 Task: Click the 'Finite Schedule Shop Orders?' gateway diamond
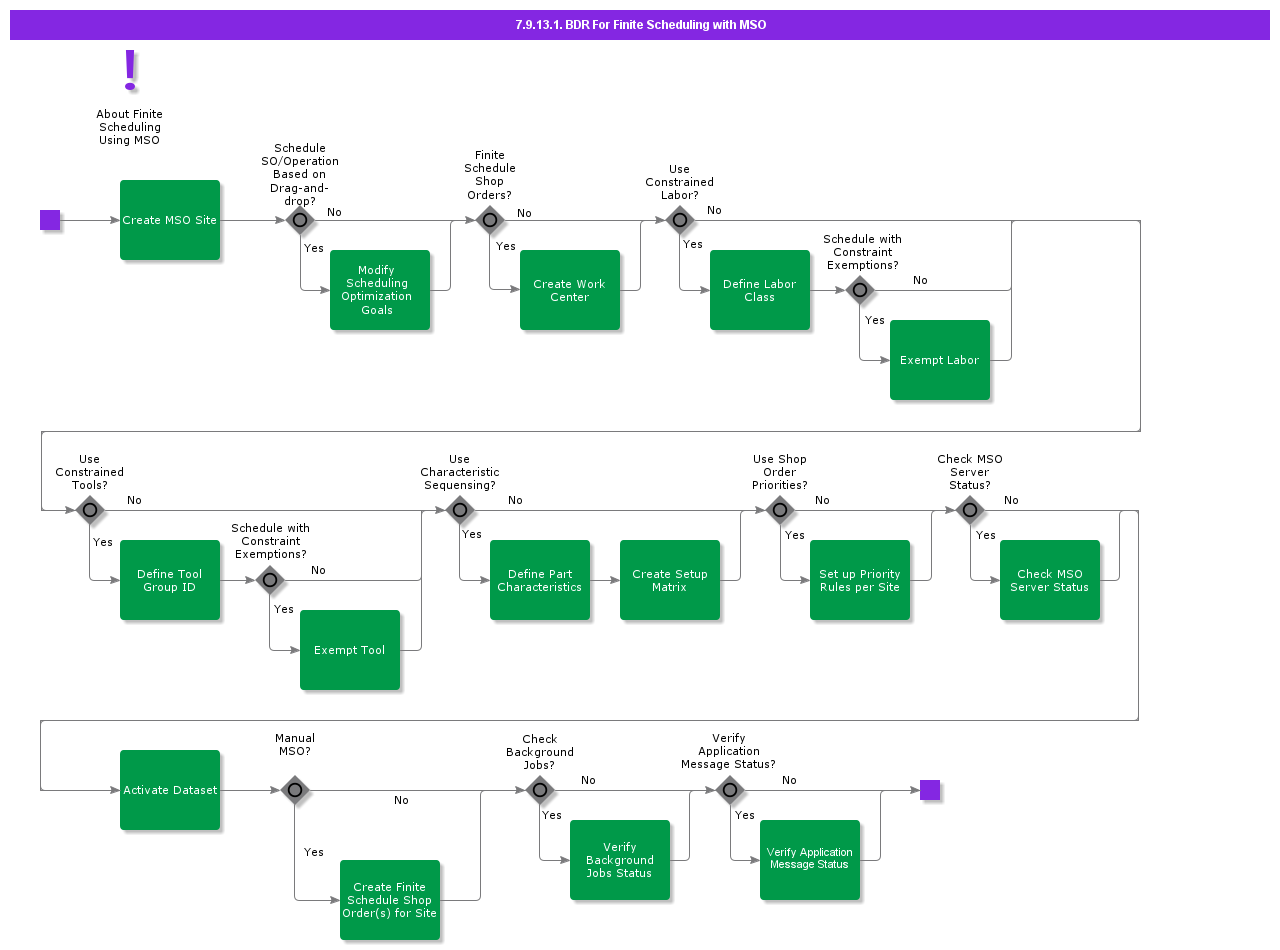(x=490, y=220)
